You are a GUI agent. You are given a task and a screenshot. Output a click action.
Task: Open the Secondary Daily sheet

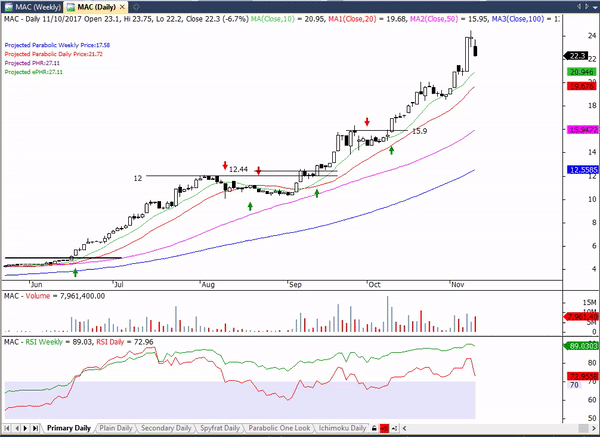click(x=166, y=428)
